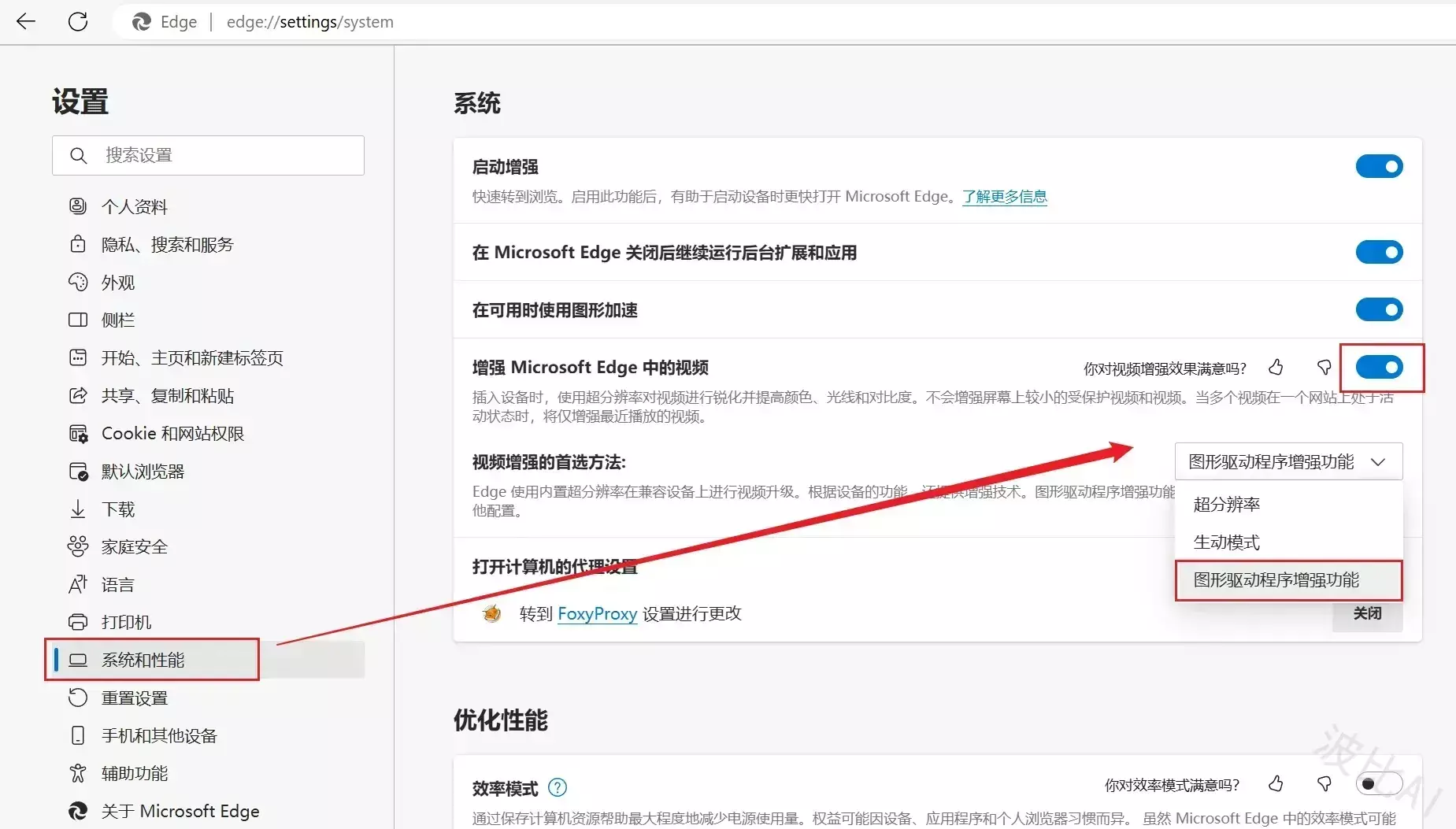Give thumbs up for 效率模式
1456x829 pixels.
point(1276,783)
